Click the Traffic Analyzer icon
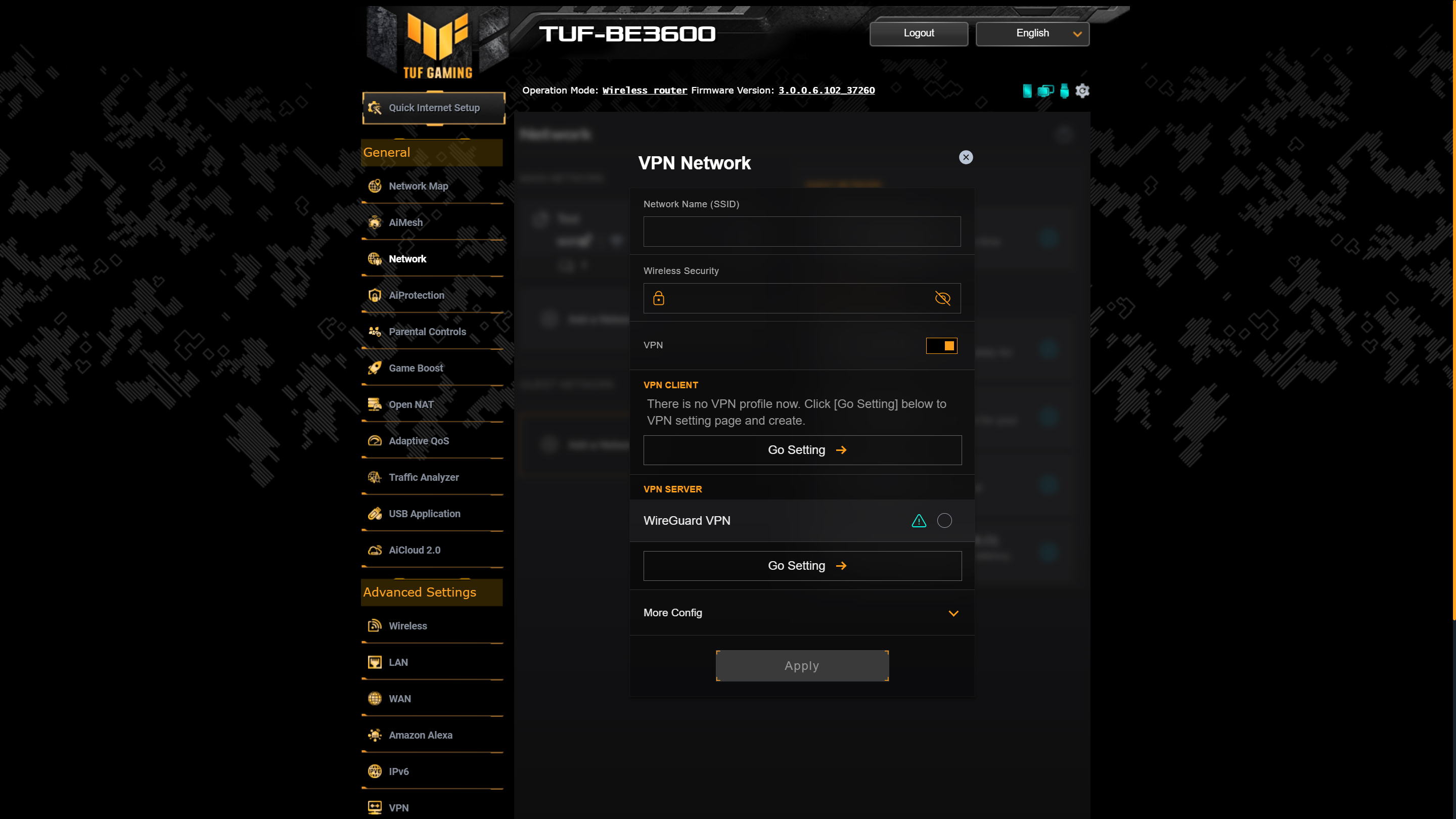The image size is (1456, 819). pyautogui.click(x=375, y=477)
